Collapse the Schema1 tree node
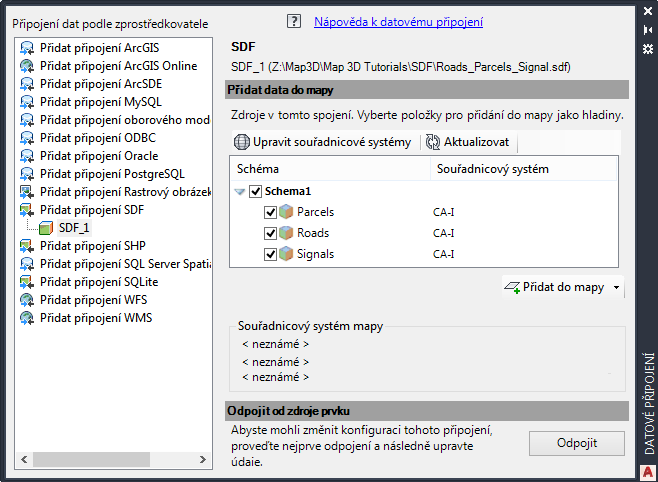Image resolution: width=658 pixels, height=482 pixels. (x=240, y=191)
